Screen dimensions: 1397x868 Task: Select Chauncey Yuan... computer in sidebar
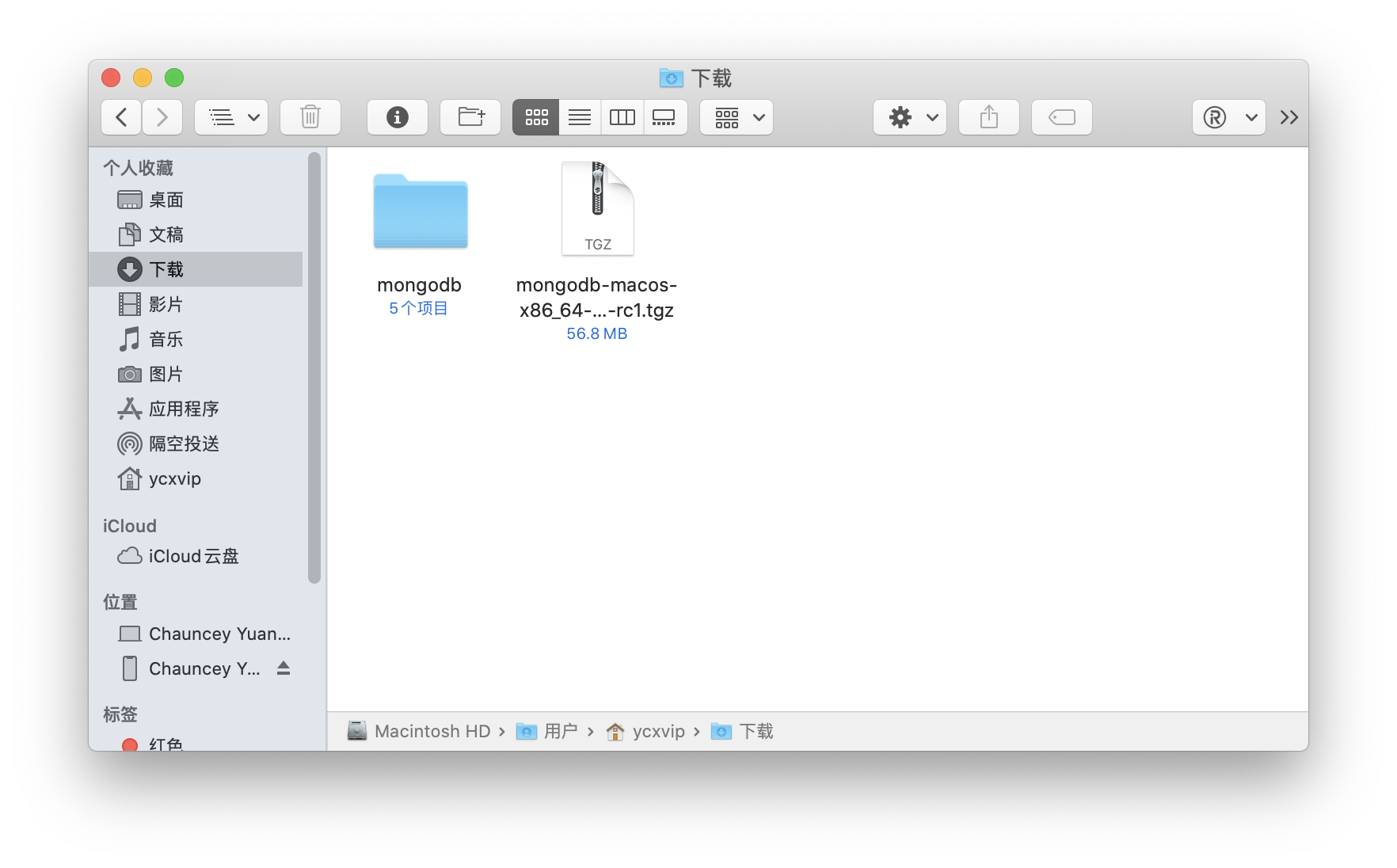pos(196,634)
